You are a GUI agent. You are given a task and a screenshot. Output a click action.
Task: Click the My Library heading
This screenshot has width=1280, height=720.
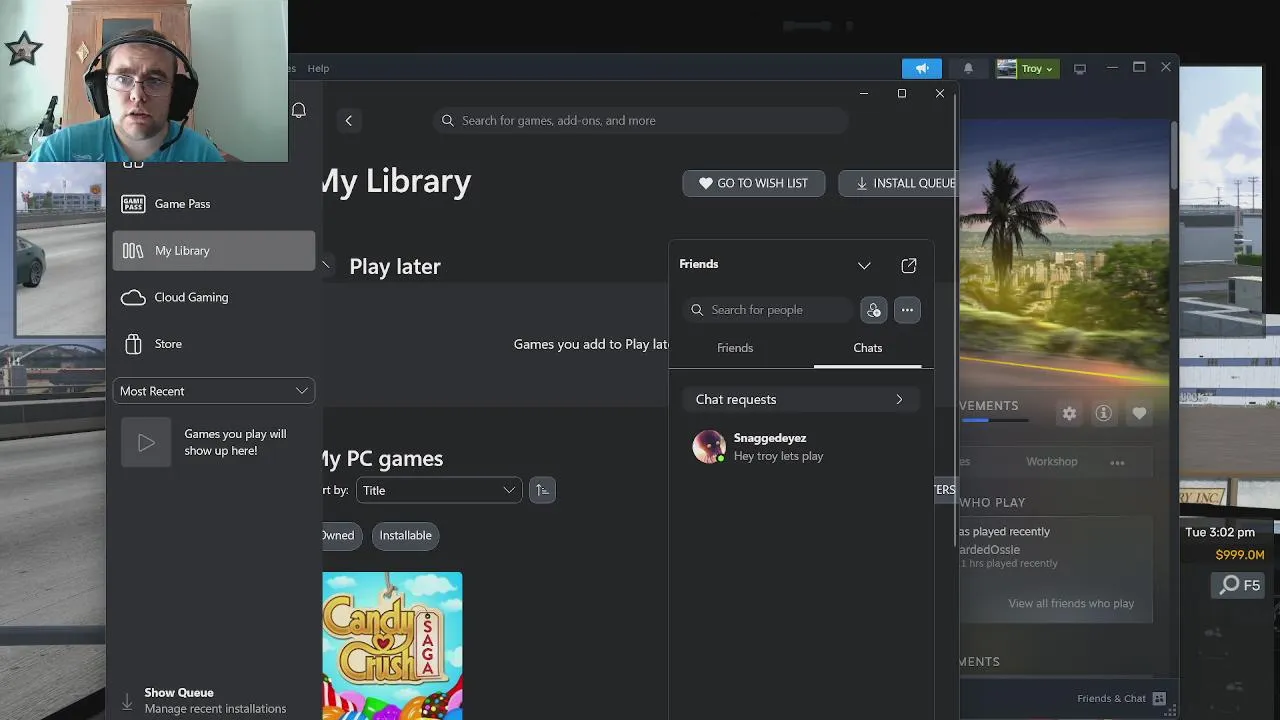[x=396, y=181]
